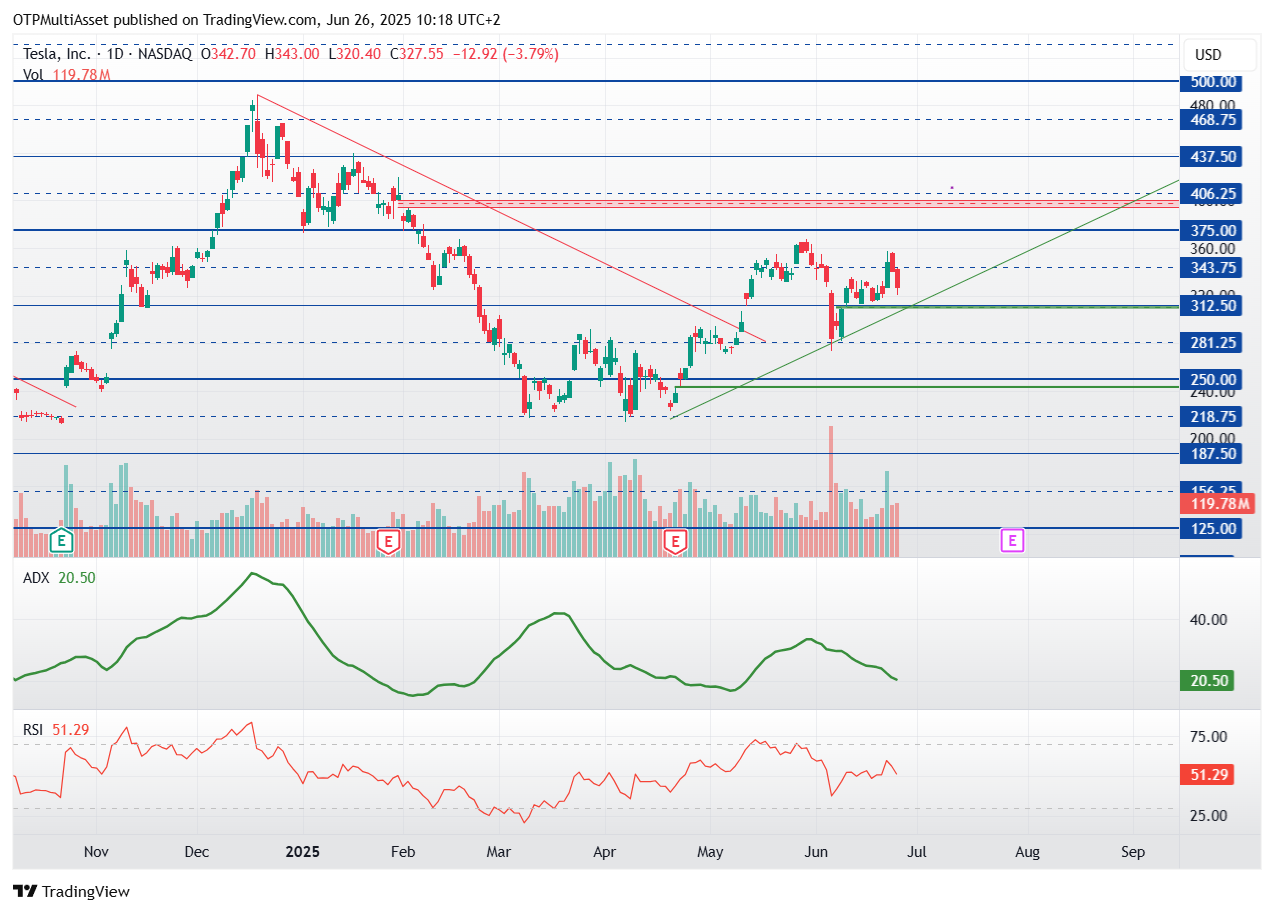Image resolution: width=1274 pixels, height=913 pixels.
Task: Select the 281.25 price level label
Action: pyautogui.click(x=1213, y=342)
